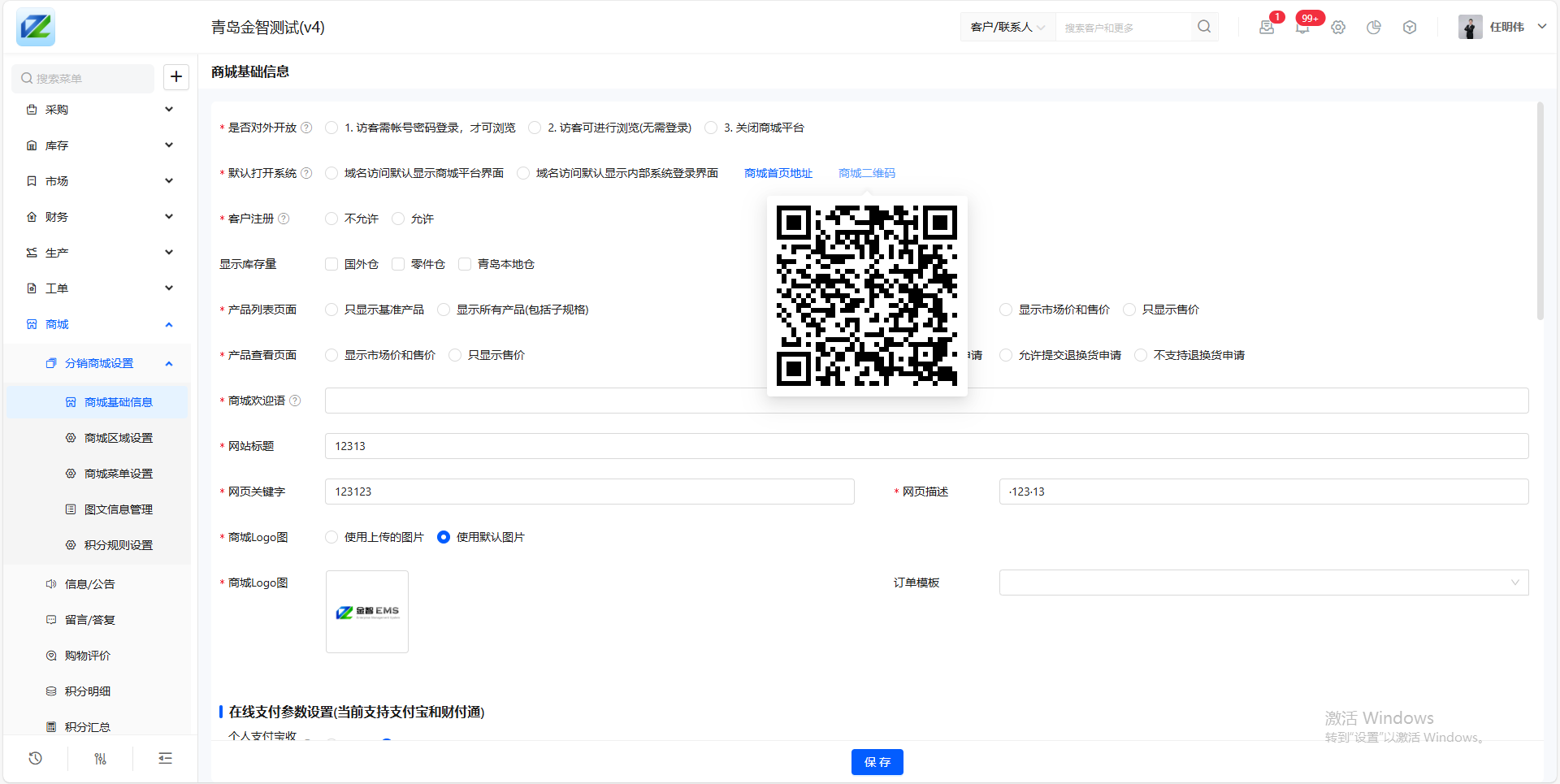Expand chevron for 库存 menu

[169, 145]
